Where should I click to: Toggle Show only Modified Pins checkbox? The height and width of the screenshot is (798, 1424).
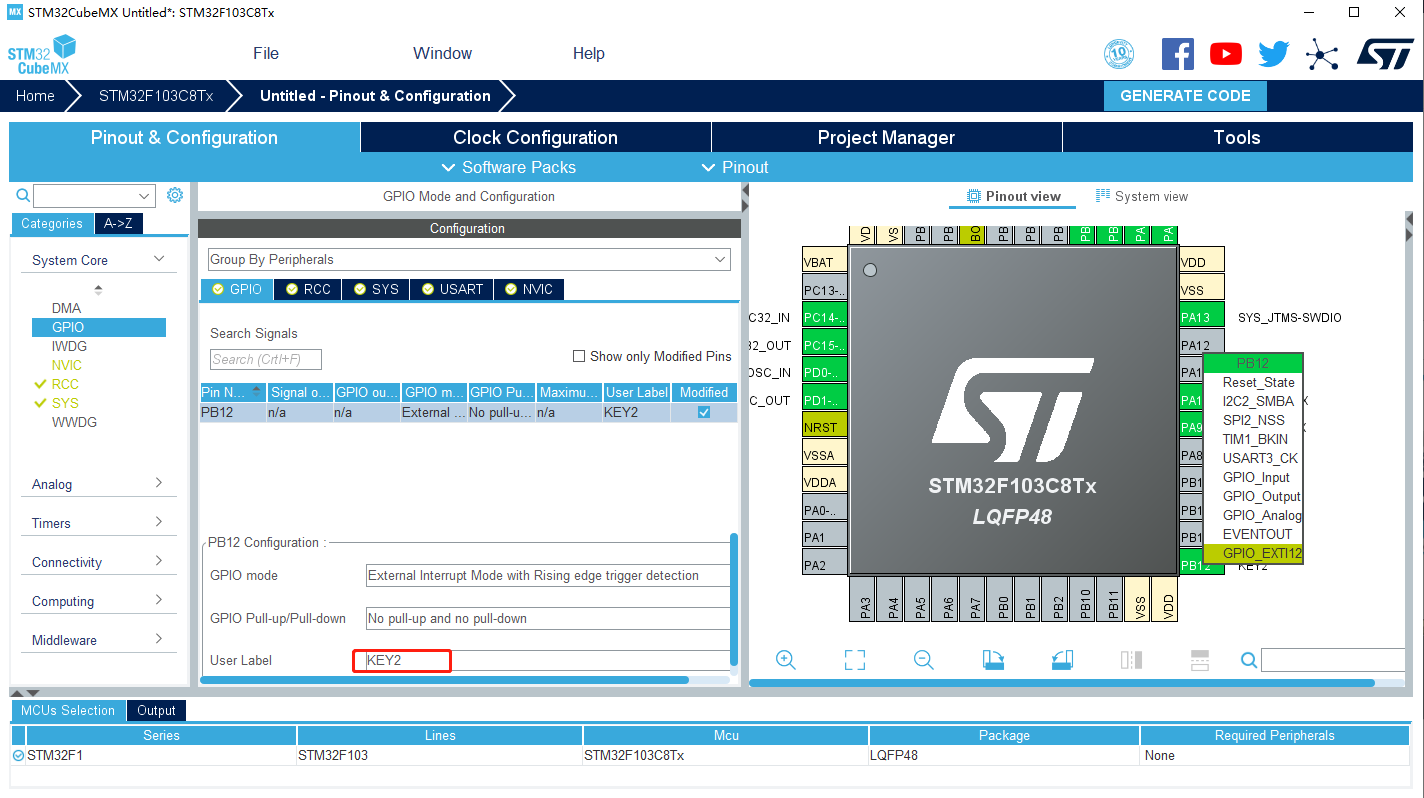click(x=578, y=356)
